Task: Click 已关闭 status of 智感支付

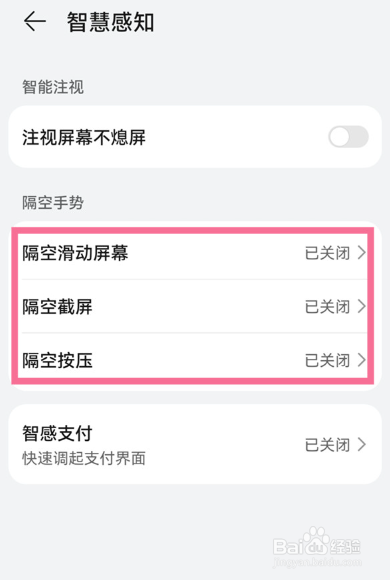Action: [327, 445]
